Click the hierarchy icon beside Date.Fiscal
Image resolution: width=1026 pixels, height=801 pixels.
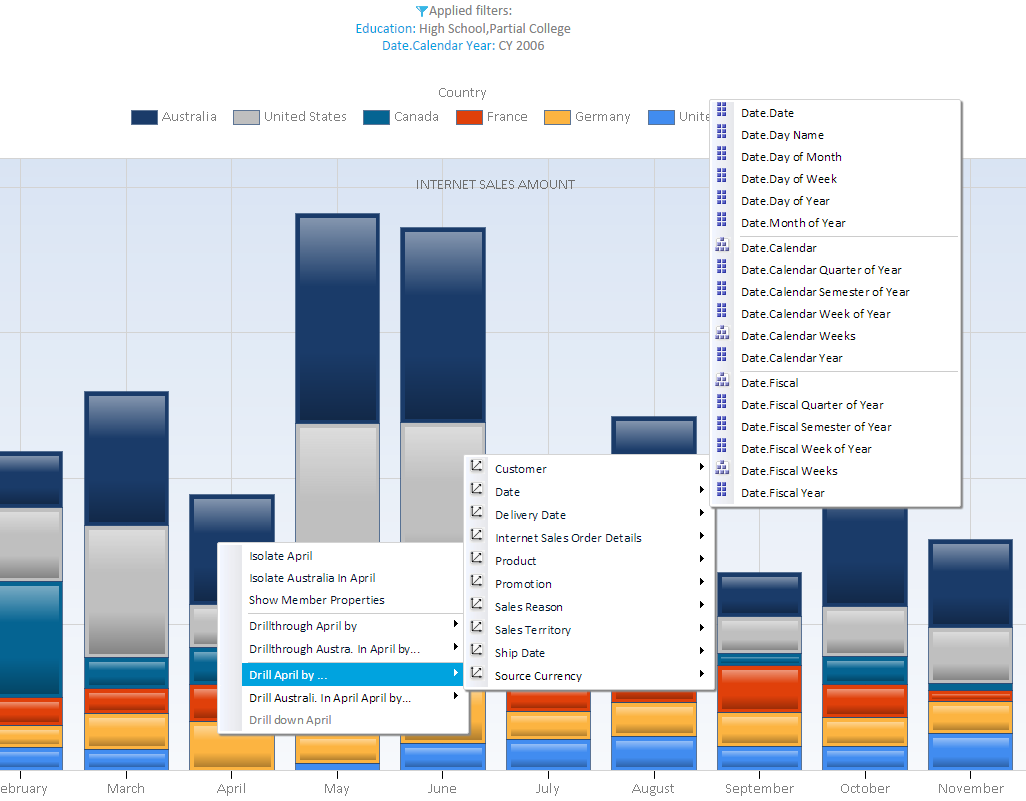[722, 380]
